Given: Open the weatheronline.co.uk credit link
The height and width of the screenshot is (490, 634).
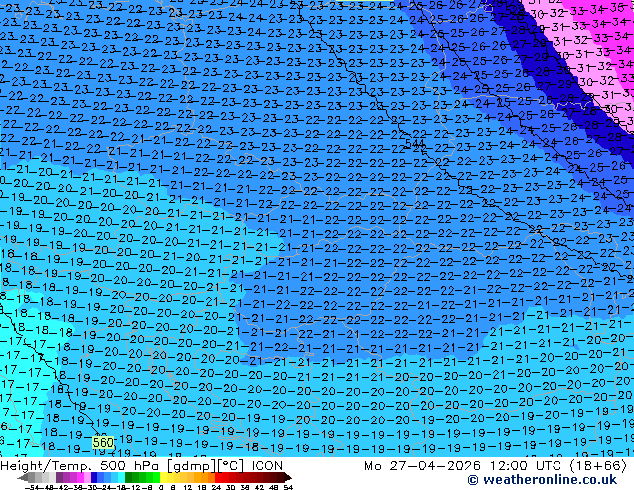Looking at the screenshot, I should pyautogui.click(x=542, y=480).
